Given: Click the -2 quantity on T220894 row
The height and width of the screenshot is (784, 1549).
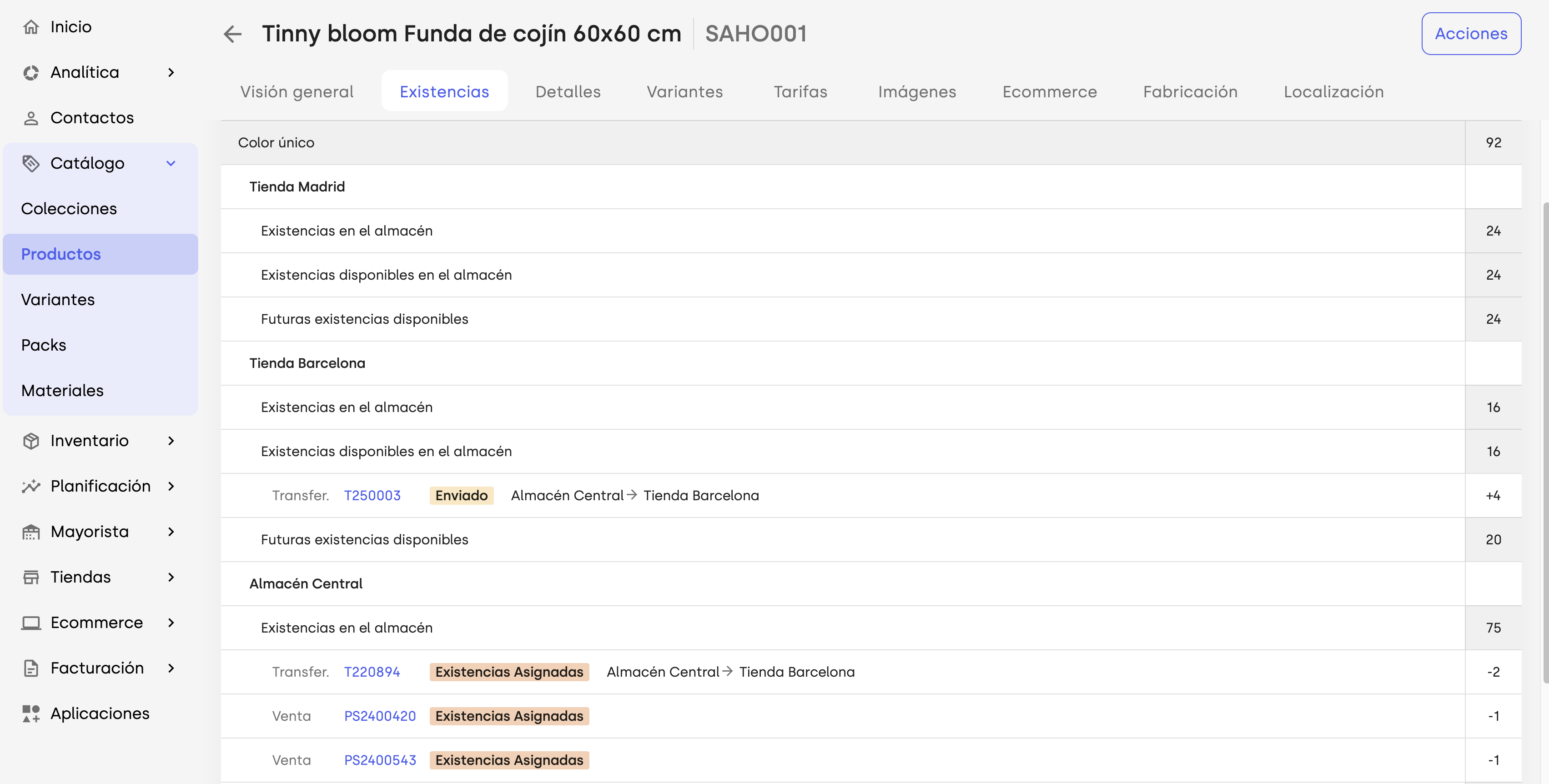Looking at the screenshot, I should pos(1494,672).
